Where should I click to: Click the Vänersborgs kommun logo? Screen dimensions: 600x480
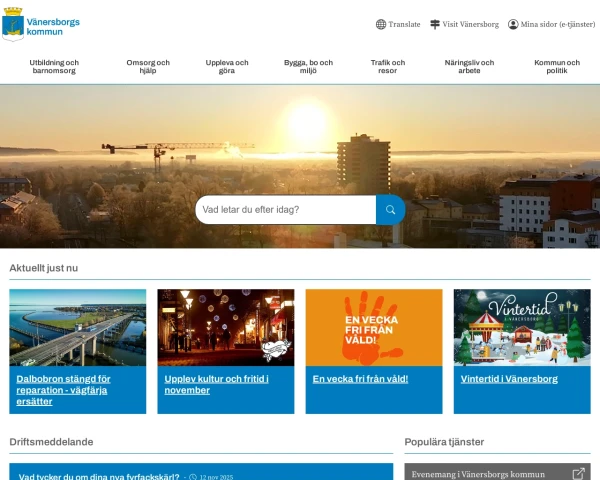coord(41,24)
